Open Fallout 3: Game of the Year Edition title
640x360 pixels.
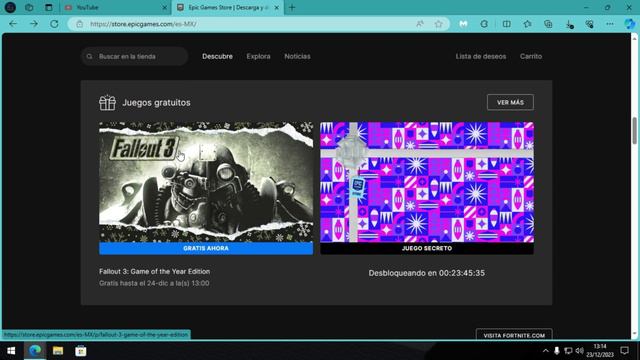[154, 271]
